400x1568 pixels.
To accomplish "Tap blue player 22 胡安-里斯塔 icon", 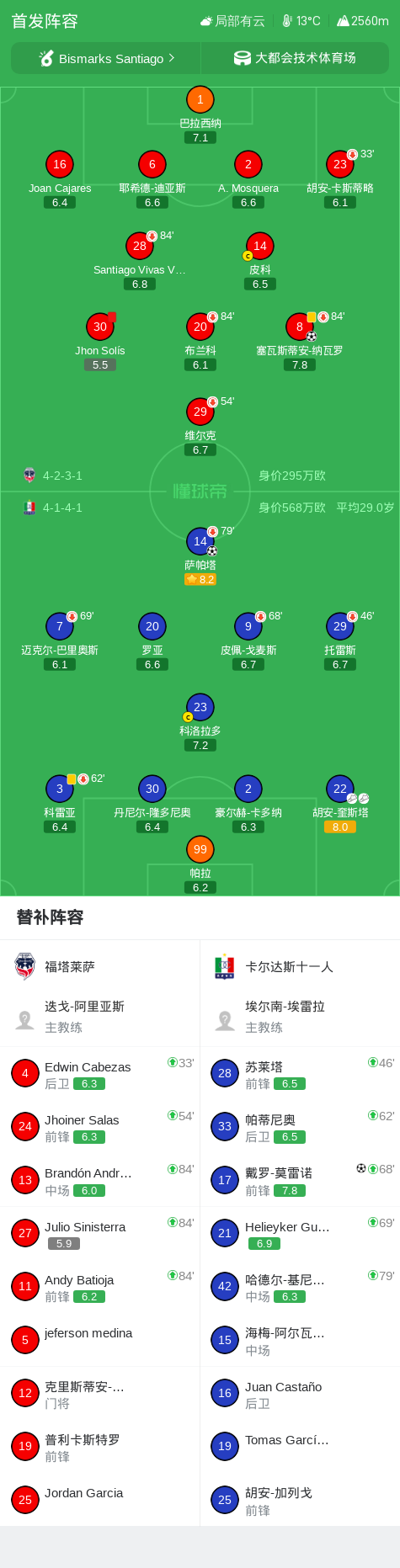I will click(340, 789).
